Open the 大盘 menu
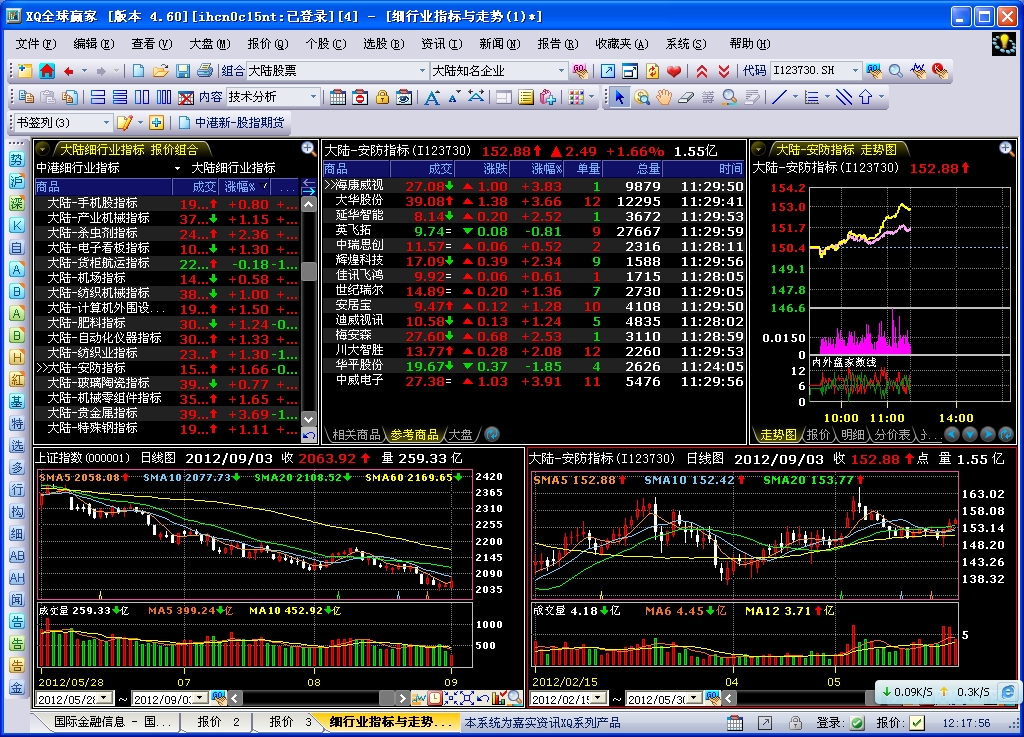 pyautogui.click(x=210, y=44)
